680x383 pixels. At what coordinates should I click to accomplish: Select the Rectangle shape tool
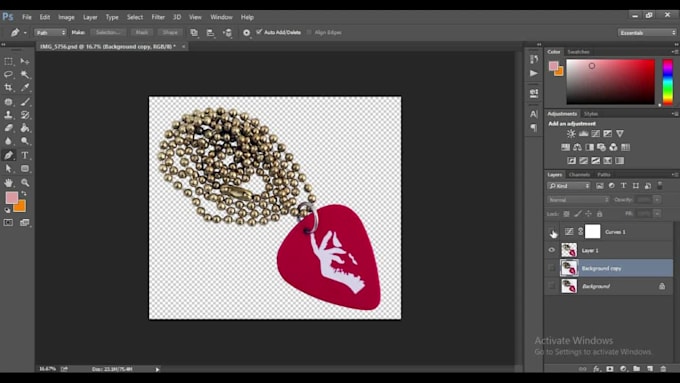click(25, 168)
